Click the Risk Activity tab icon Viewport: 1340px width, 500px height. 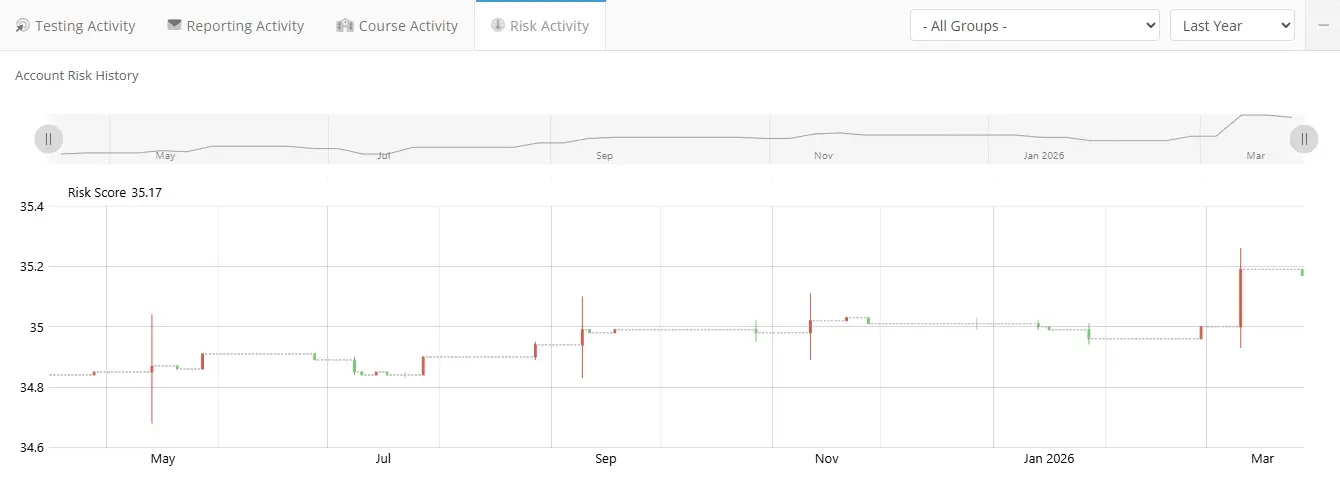pyautogui.click(x=497, y=25)
